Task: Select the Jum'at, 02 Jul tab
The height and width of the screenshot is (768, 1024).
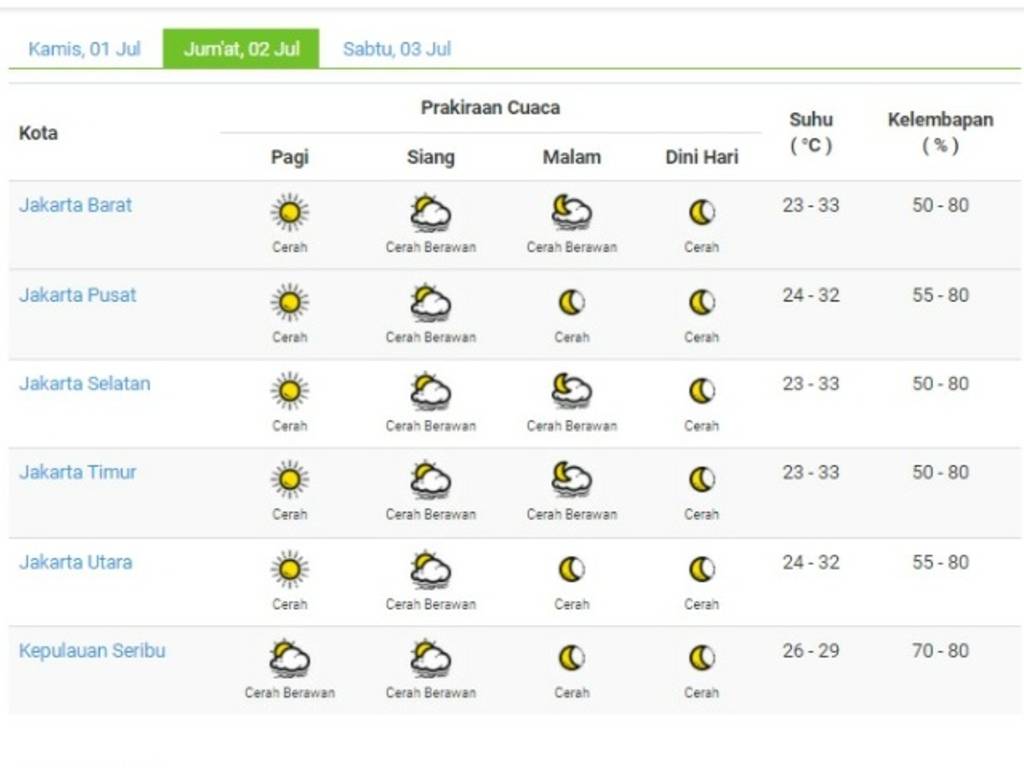Action: tap(241, 48)
